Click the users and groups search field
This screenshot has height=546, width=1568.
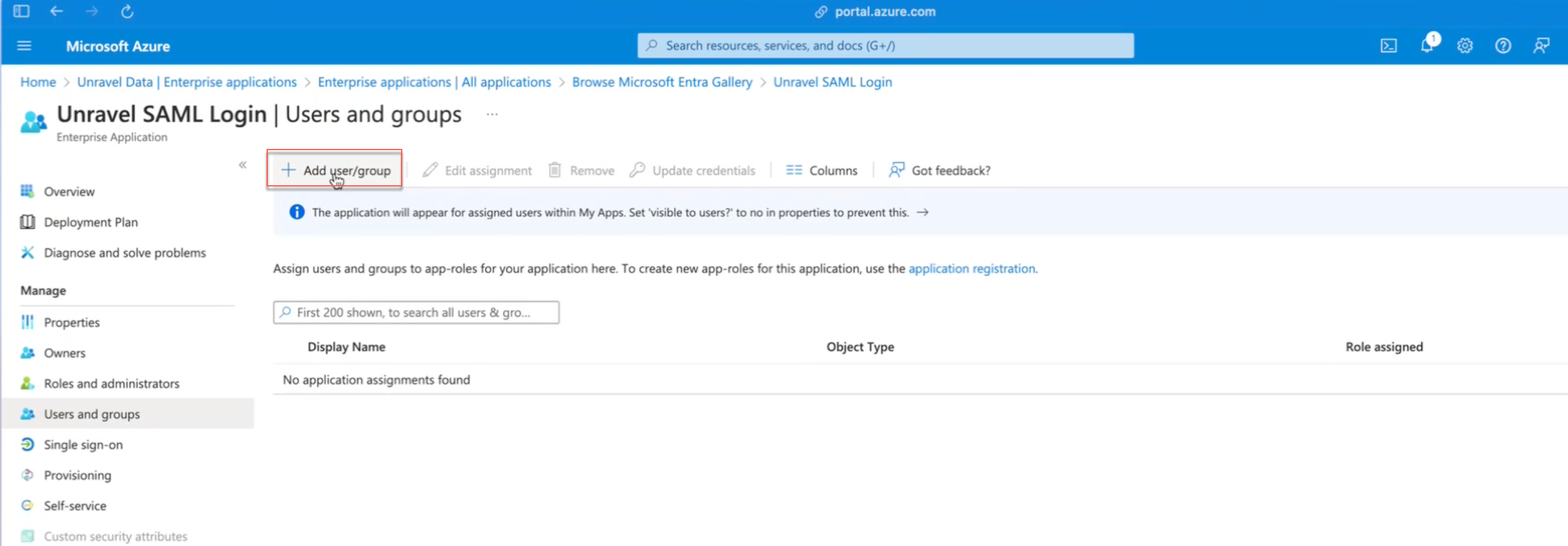(x=416, y=312)
